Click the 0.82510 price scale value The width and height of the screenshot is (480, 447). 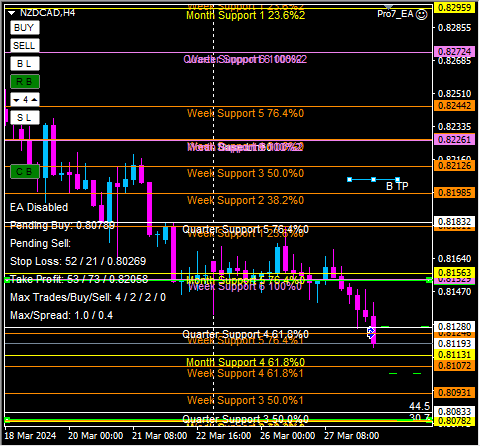point(455,94)
